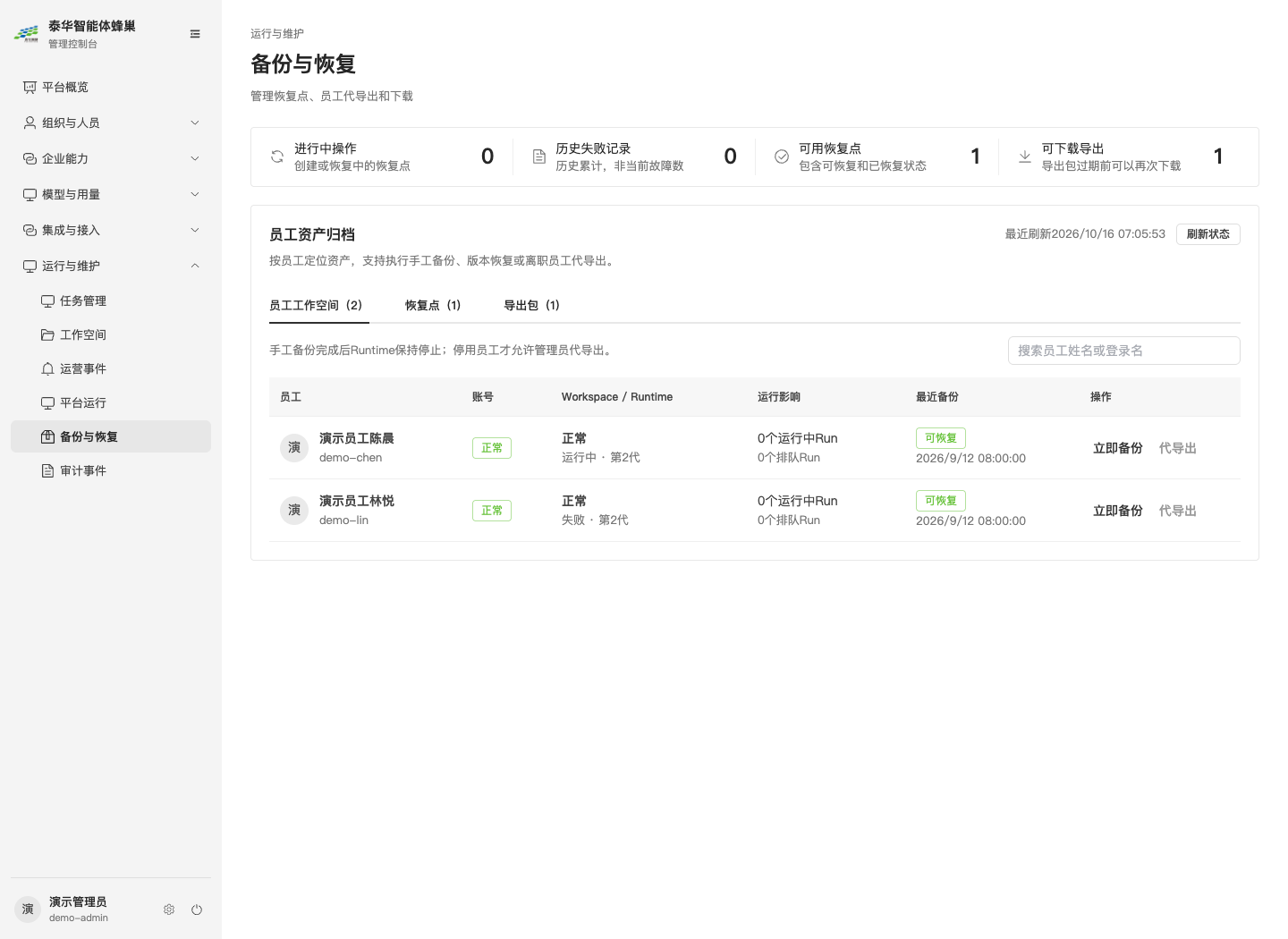Click the avatar for 演示员工陈晨
Screen dimensions: 1288x939
click(x=294, y=448)
